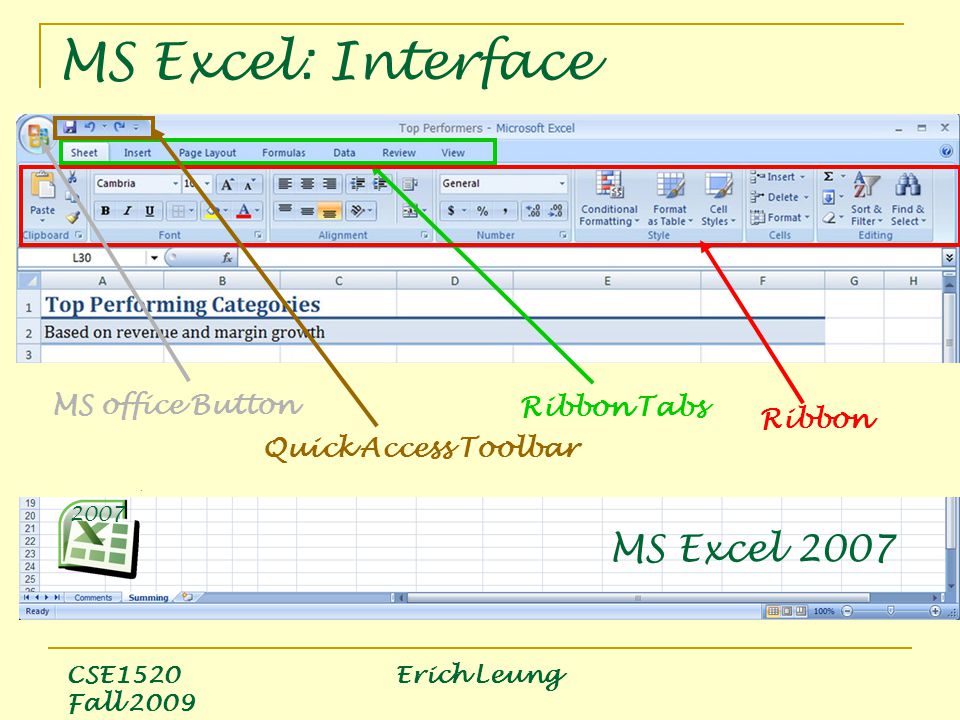The image size is (960, 720).
Task: Click the Percent Style icon
Action: tap(483, 211)
